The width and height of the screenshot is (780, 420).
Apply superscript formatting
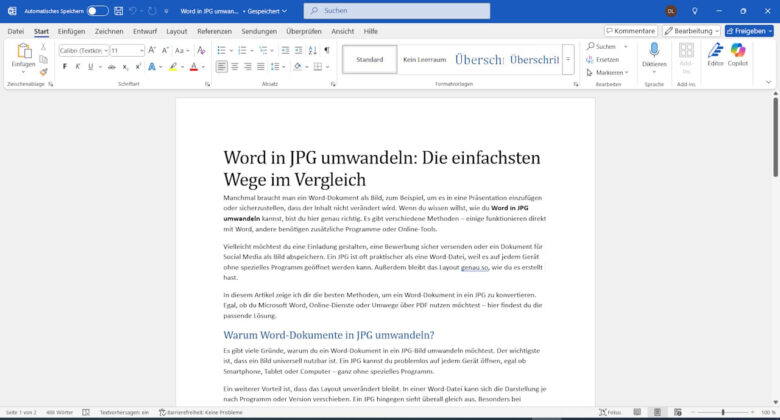(138, 67)
